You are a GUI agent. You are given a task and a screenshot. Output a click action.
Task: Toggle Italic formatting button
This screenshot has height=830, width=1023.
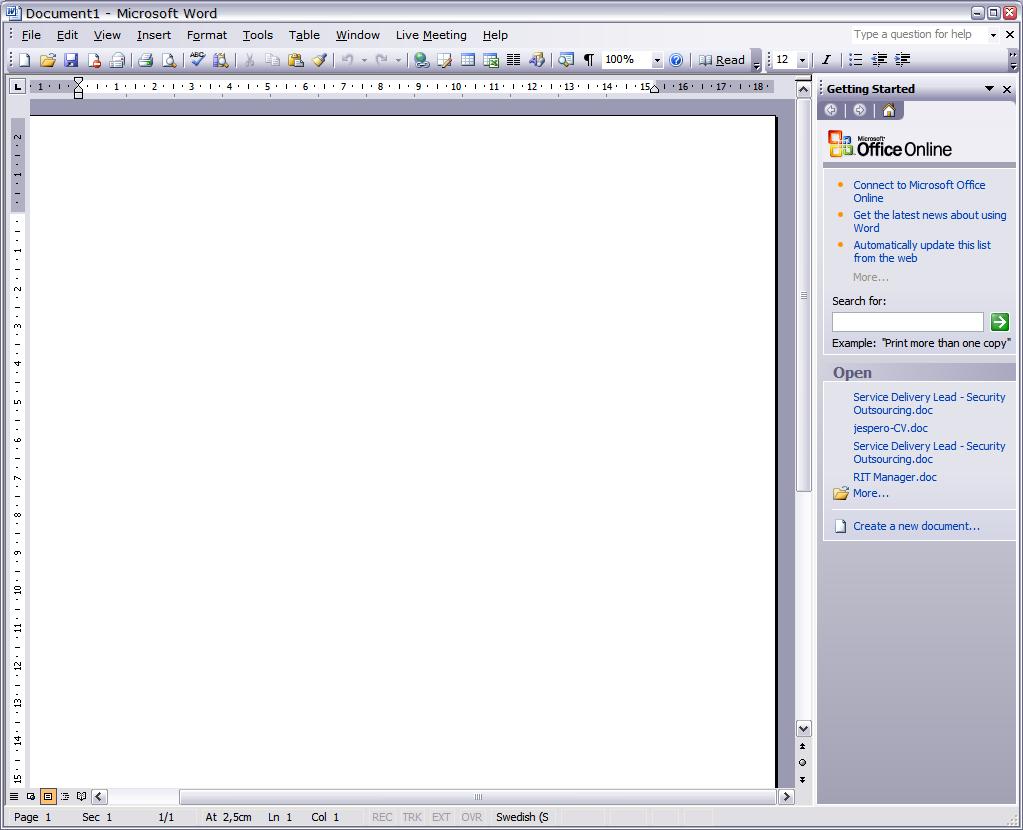[826, 60]
